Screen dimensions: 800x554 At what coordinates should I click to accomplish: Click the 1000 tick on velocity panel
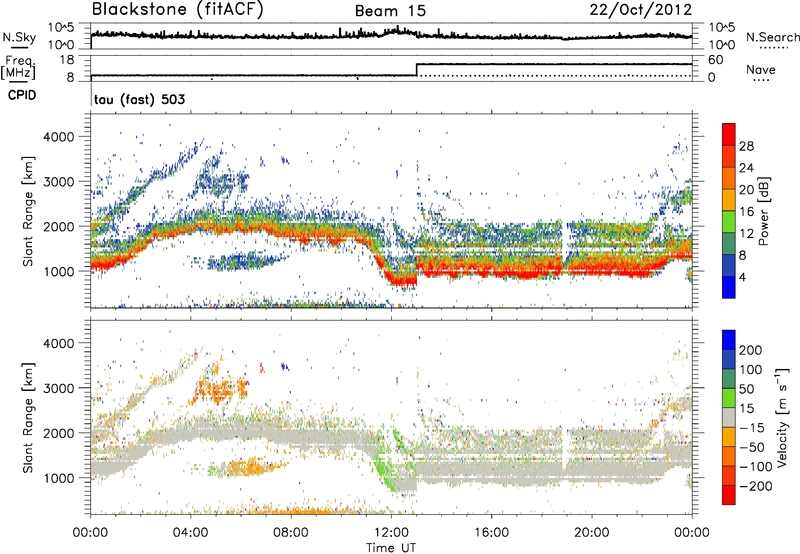(x=58, y=478)
